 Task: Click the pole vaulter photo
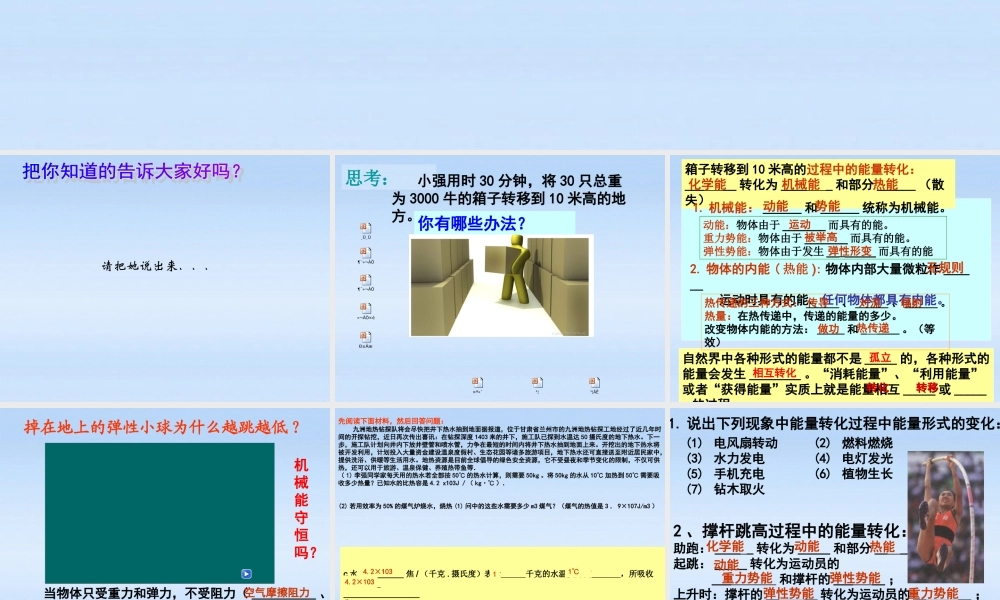pos(945,516)
